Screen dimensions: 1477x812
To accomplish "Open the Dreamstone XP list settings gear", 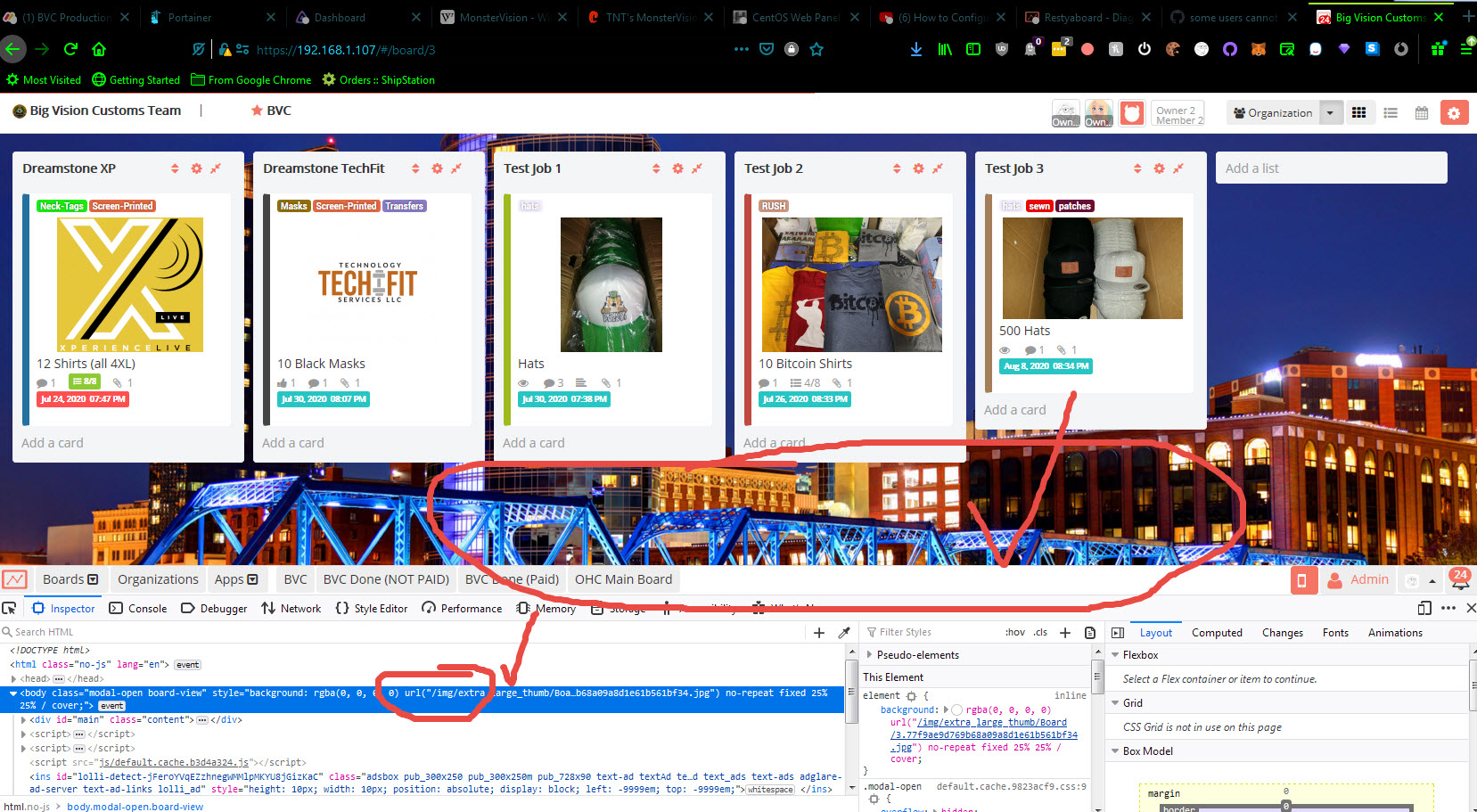I will coord(196,168).
